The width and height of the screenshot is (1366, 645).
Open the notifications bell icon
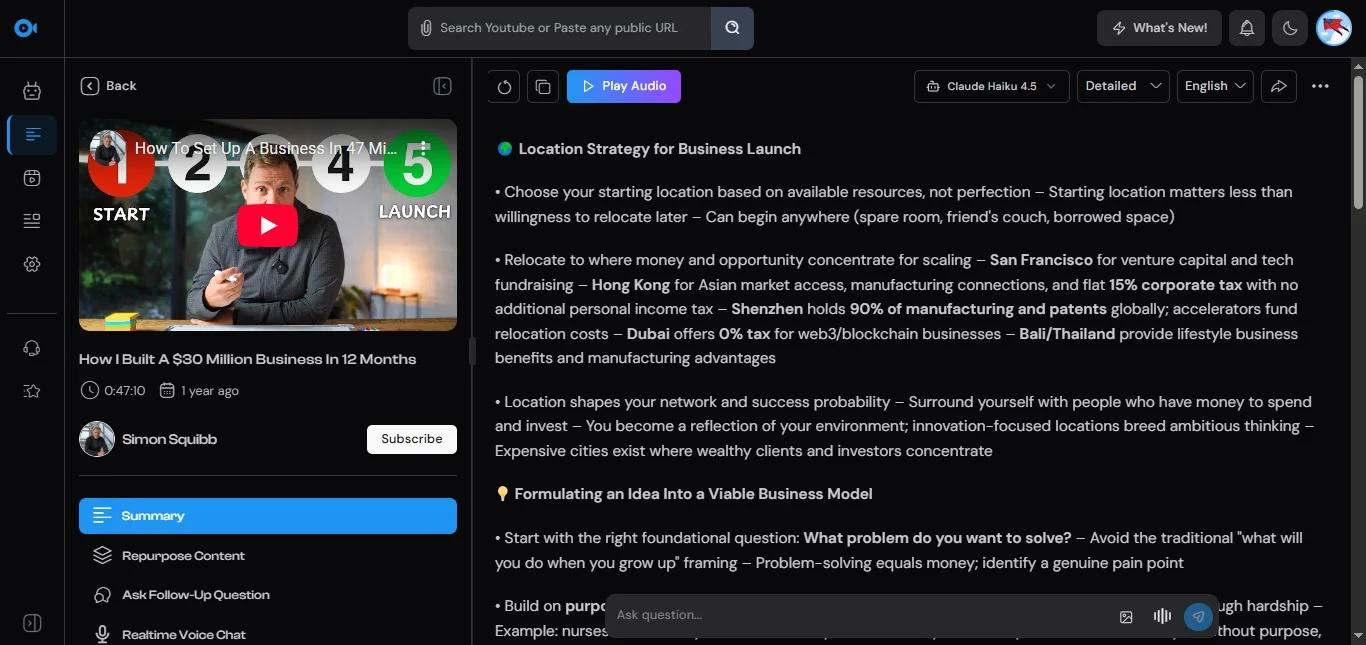coord(1247,28)
